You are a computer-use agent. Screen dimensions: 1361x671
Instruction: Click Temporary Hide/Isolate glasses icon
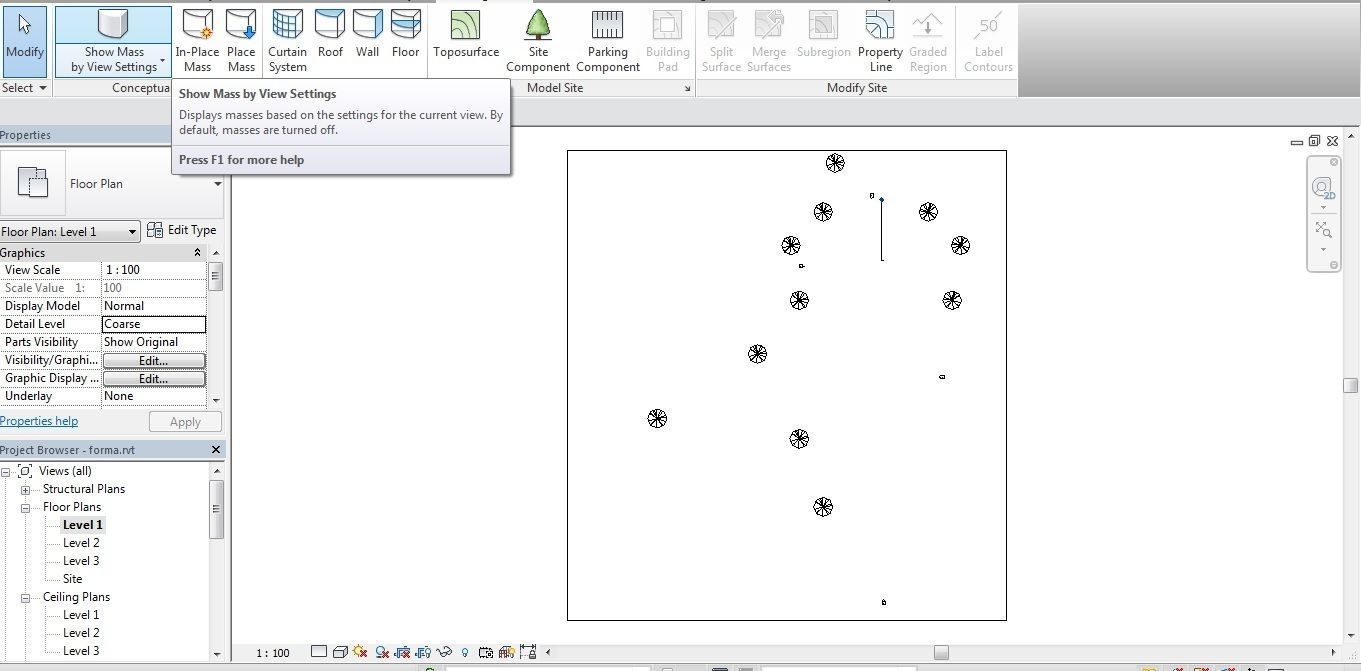point(444,652)
